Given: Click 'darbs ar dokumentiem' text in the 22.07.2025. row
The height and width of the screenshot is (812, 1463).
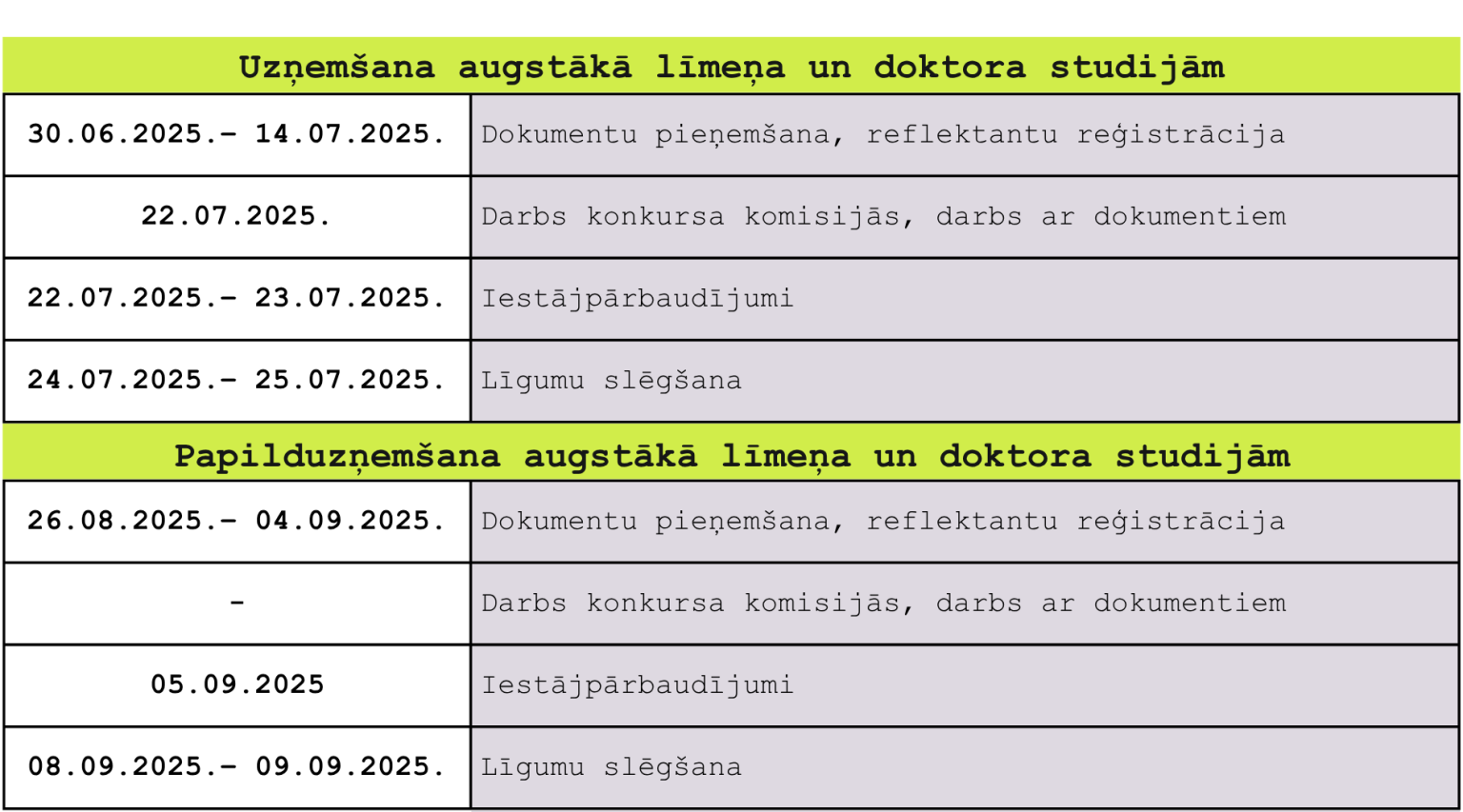Looking at the screenshot, I should click(1112, 216).
